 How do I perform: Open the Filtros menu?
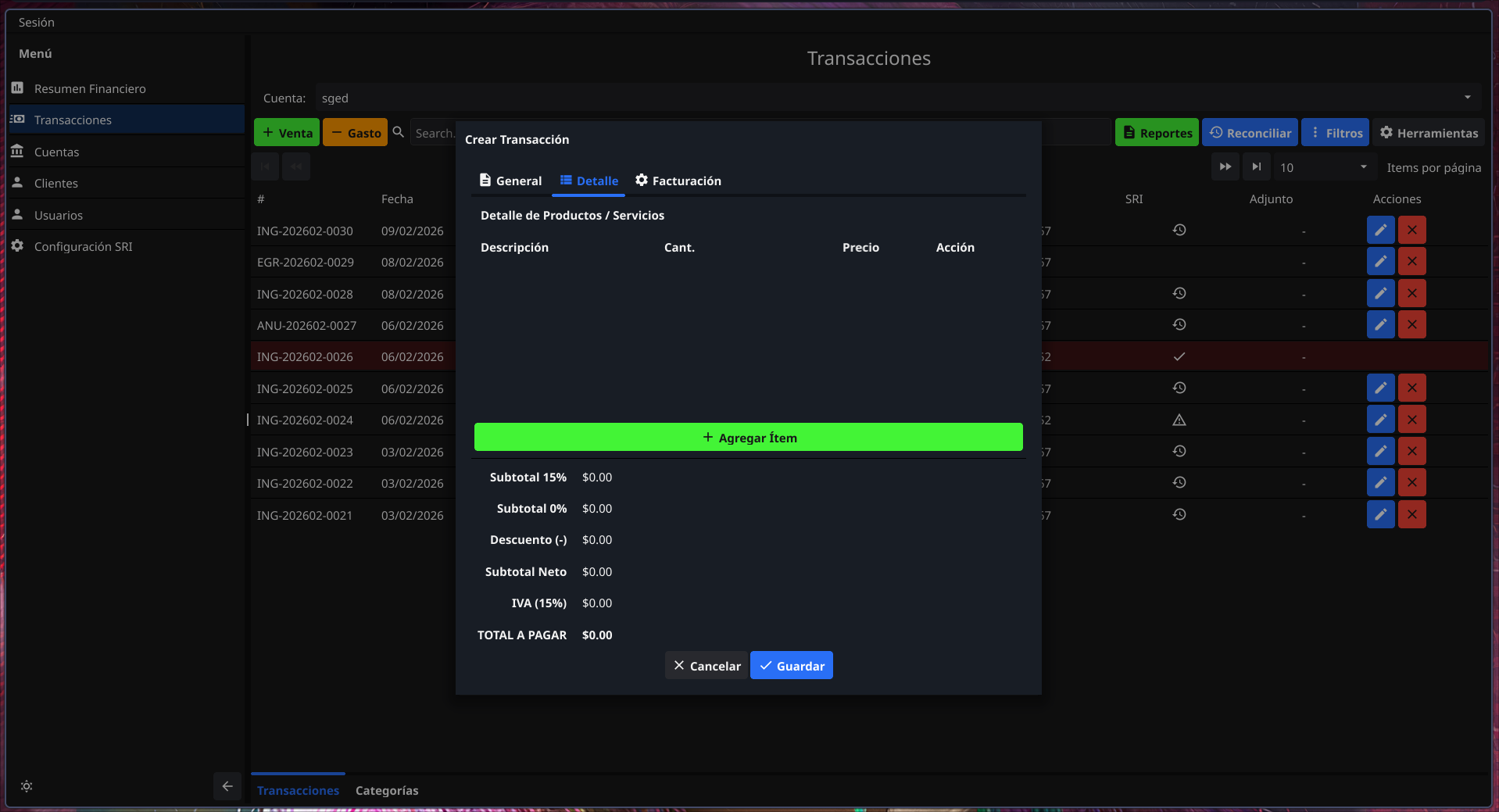1335,133
